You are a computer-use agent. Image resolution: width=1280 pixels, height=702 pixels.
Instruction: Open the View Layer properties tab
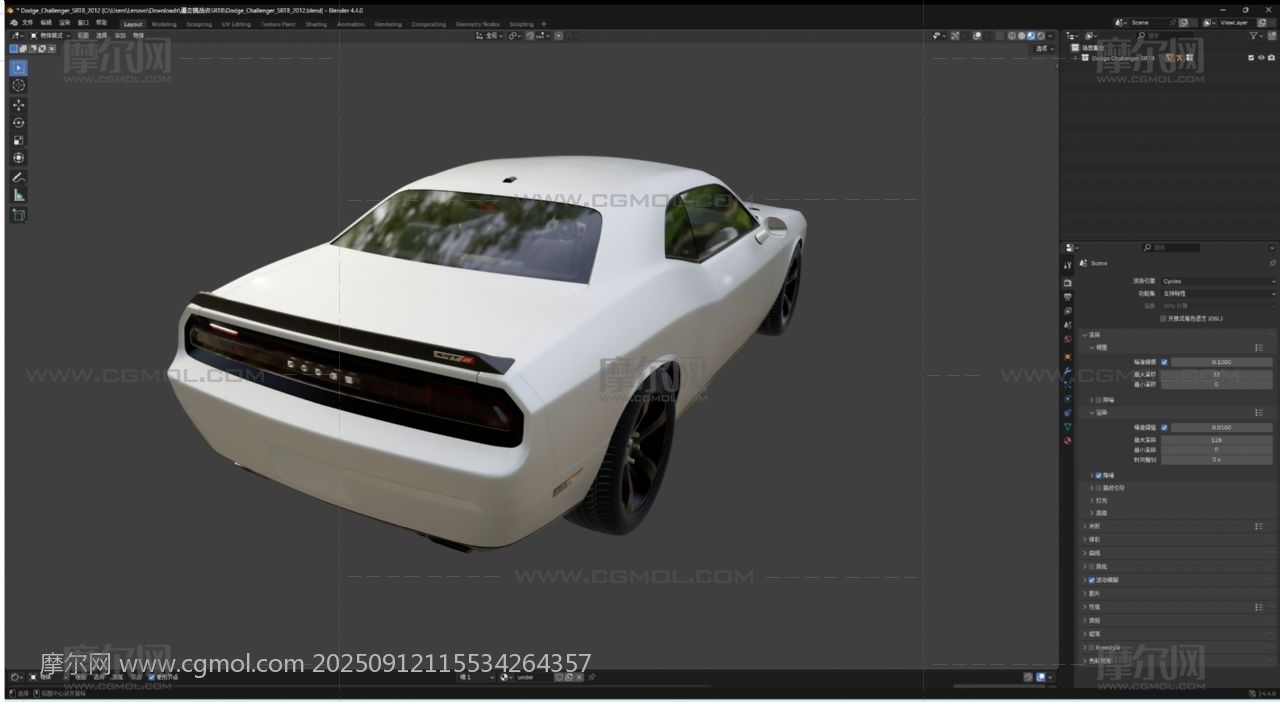tap(1068, 311)
